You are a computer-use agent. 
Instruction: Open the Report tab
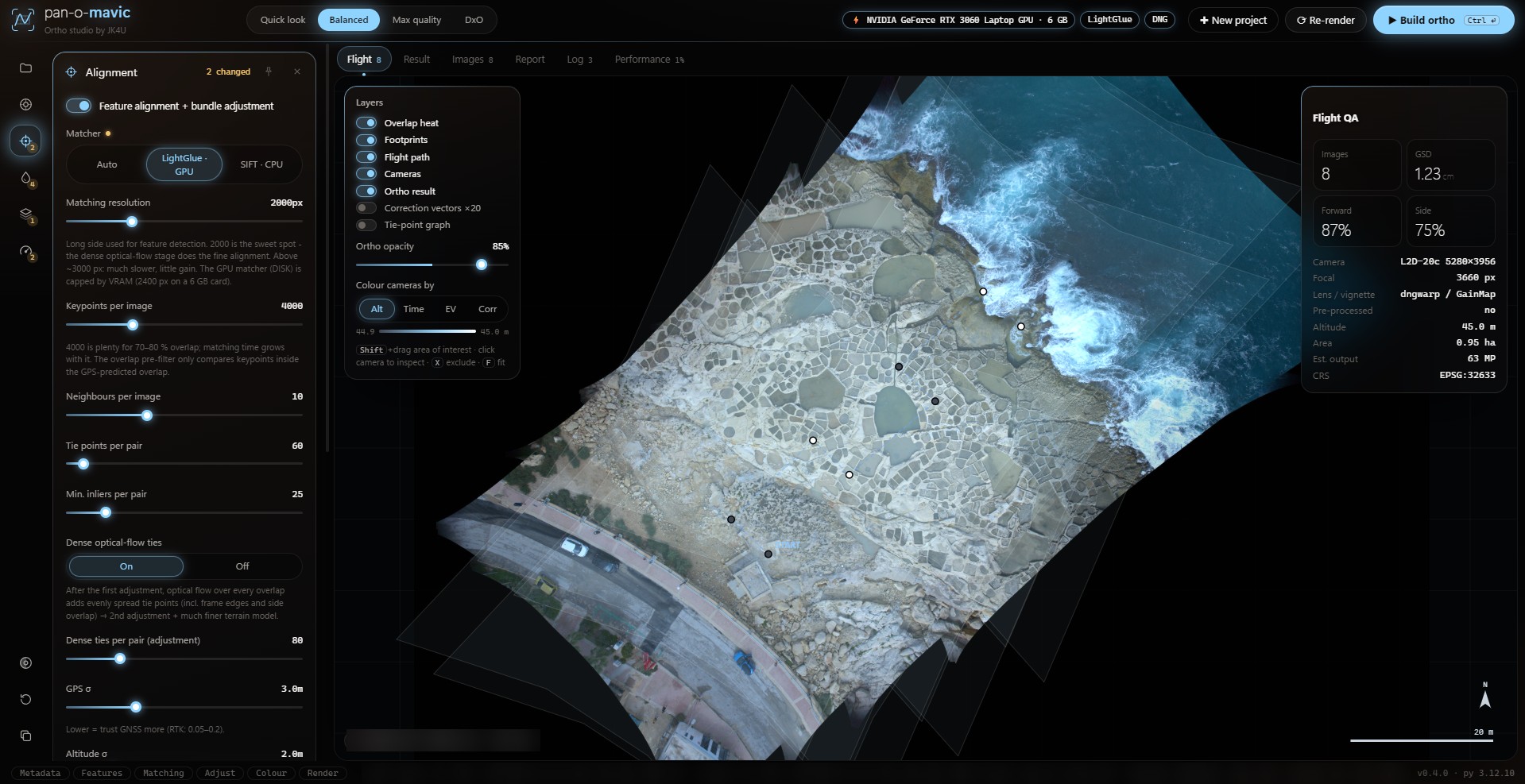point(530,60)
